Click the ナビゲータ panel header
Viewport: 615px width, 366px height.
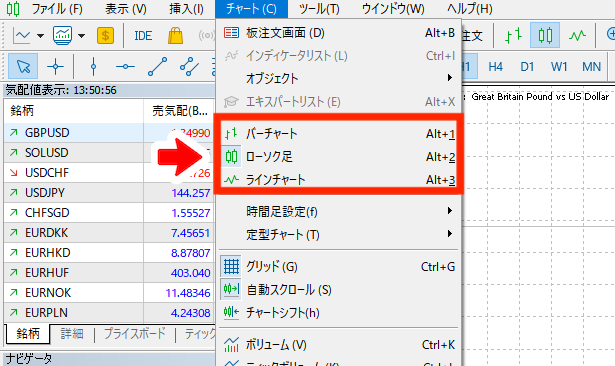(x=109, y=359)
